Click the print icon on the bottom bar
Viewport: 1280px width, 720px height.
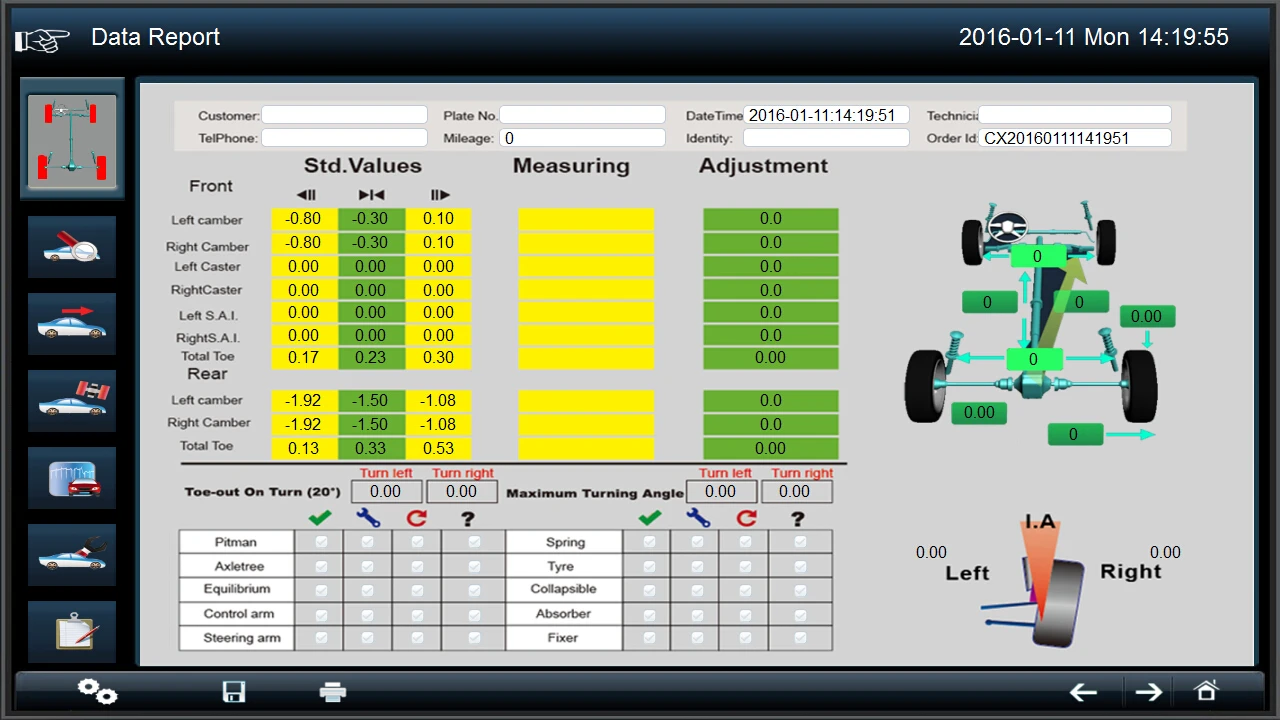(x=332, y=691)
